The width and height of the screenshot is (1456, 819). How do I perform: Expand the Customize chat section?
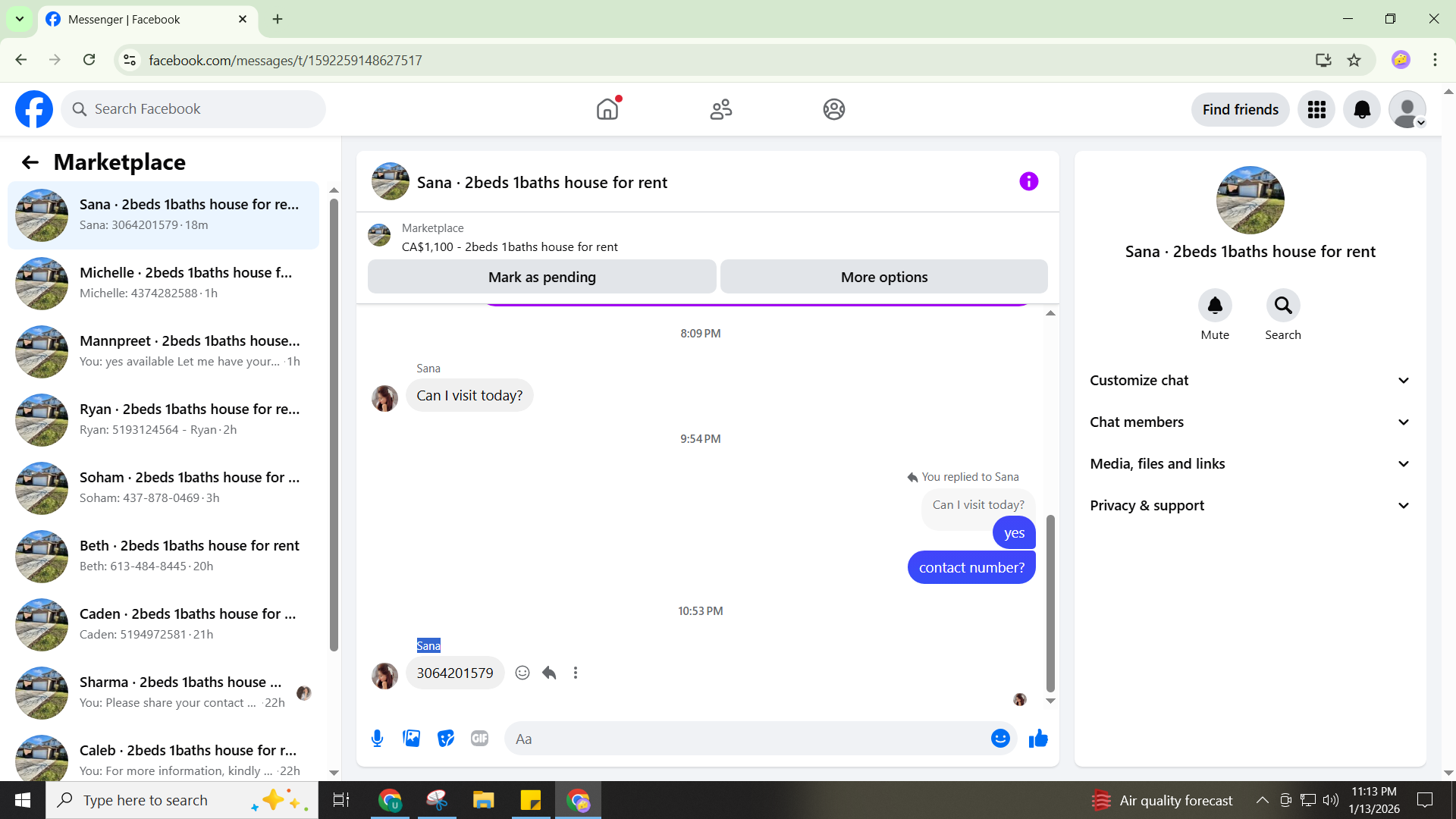click(1250, 381)
